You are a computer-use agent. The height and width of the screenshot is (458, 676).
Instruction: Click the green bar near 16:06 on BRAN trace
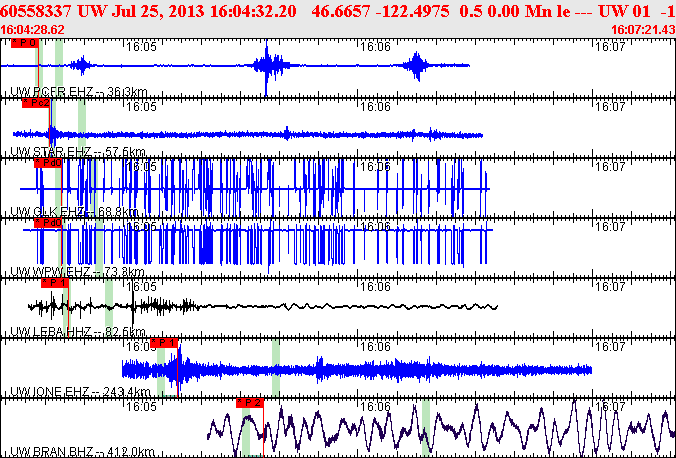[x=426, y=425]
